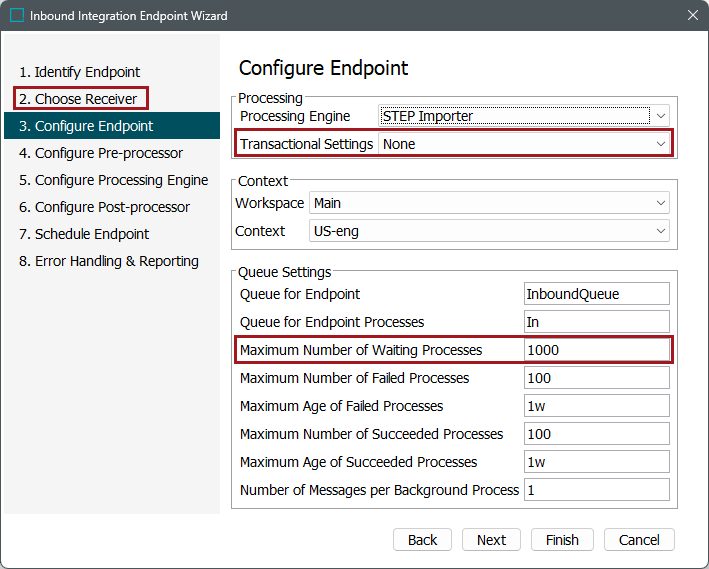Screen dimensions: 709x569
Task: Click the wizard window icon in title bar
Action: 17,16
